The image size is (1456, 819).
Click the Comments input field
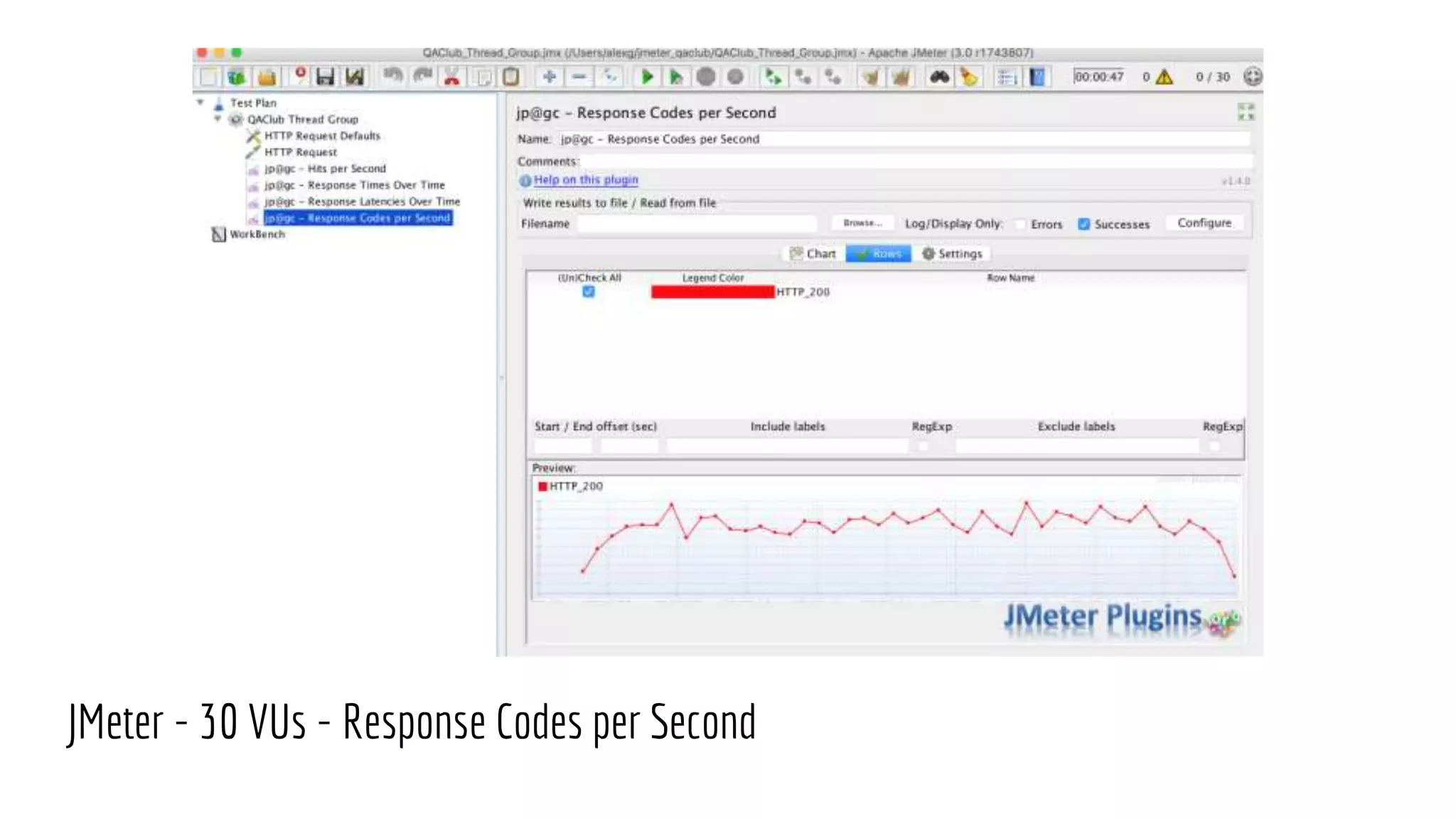916,161
